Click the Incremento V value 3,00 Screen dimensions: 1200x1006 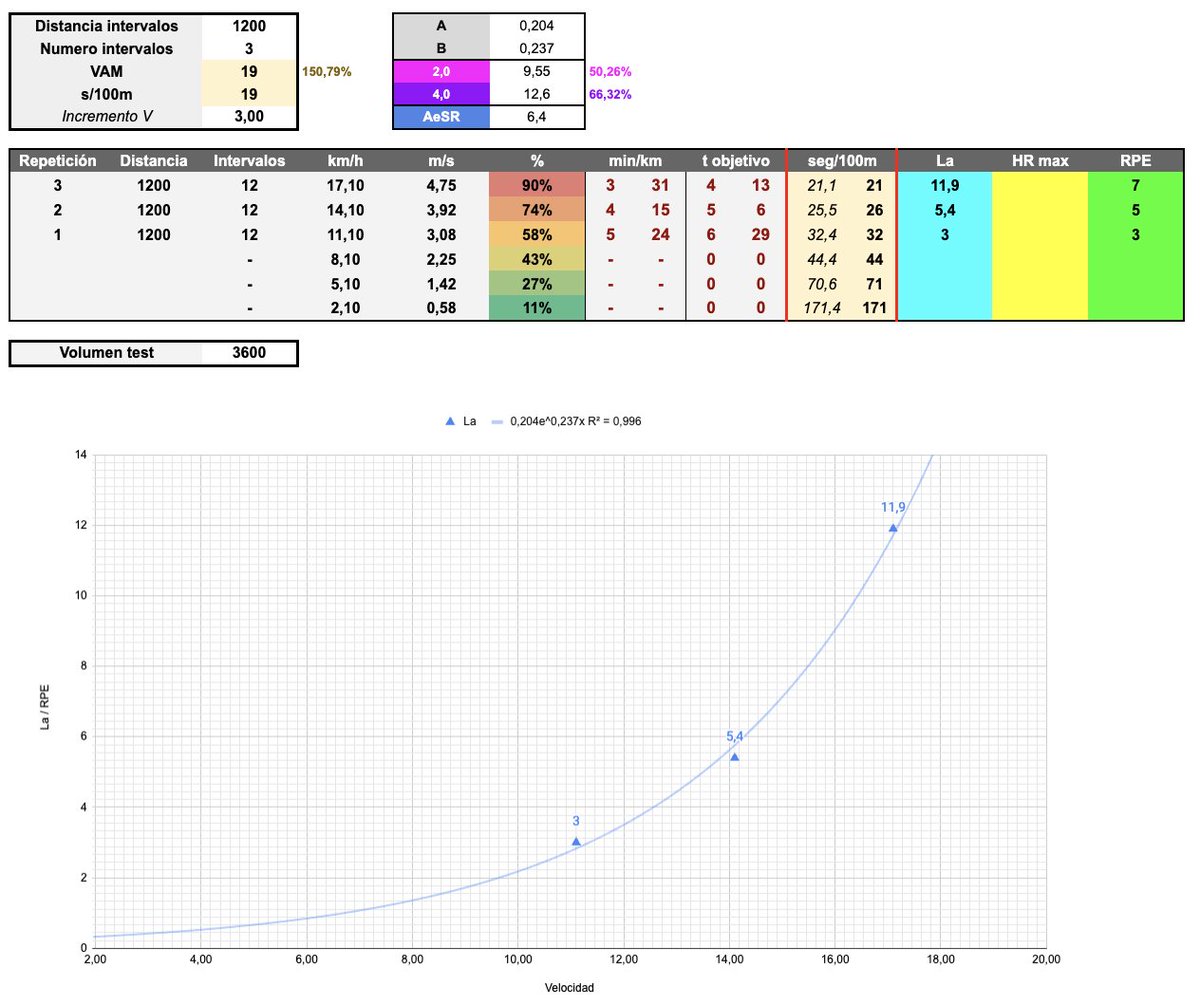point(249,117)
